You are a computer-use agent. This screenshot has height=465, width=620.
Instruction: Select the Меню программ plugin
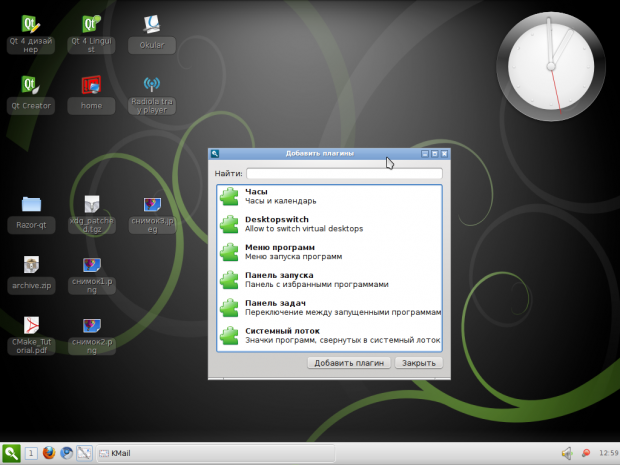click(x=329, y=252)
